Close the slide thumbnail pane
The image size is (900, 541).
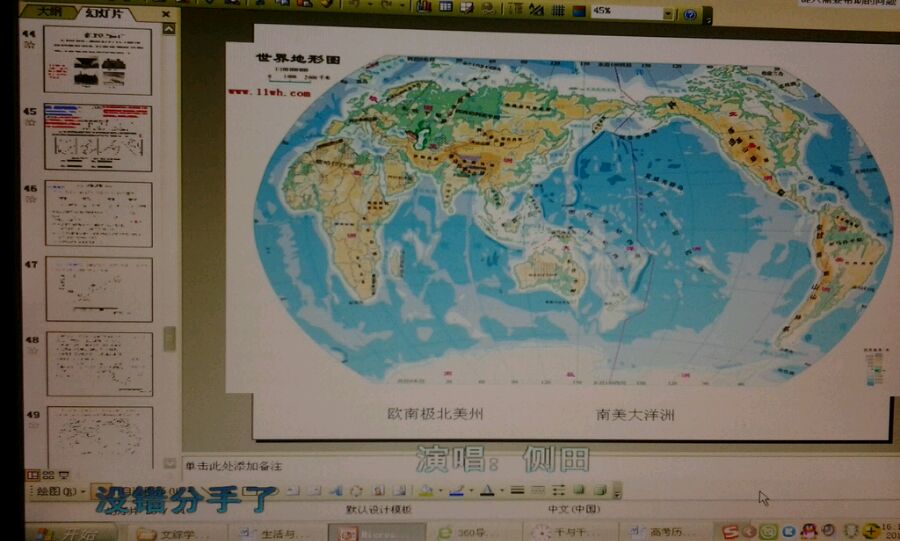tap(166, 13)
